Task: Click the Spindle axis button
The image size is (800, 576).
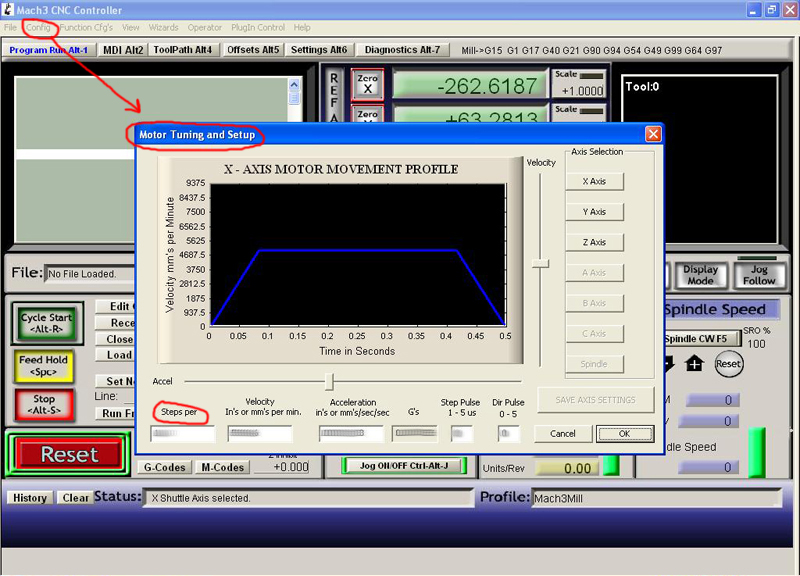Action: coord(594,364)
